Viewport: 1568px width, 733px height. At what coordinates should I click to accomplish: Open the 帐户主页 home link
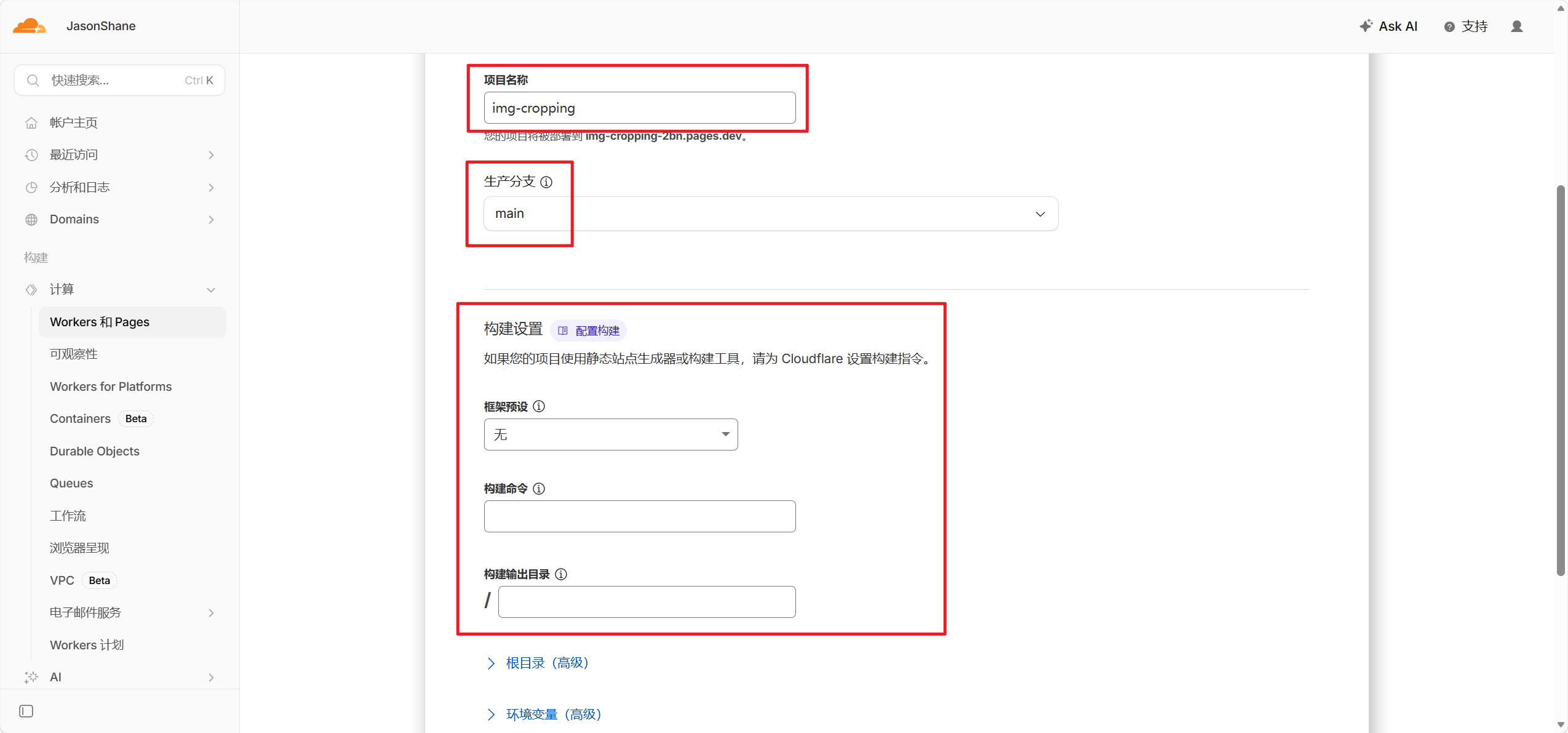[73, 122]
